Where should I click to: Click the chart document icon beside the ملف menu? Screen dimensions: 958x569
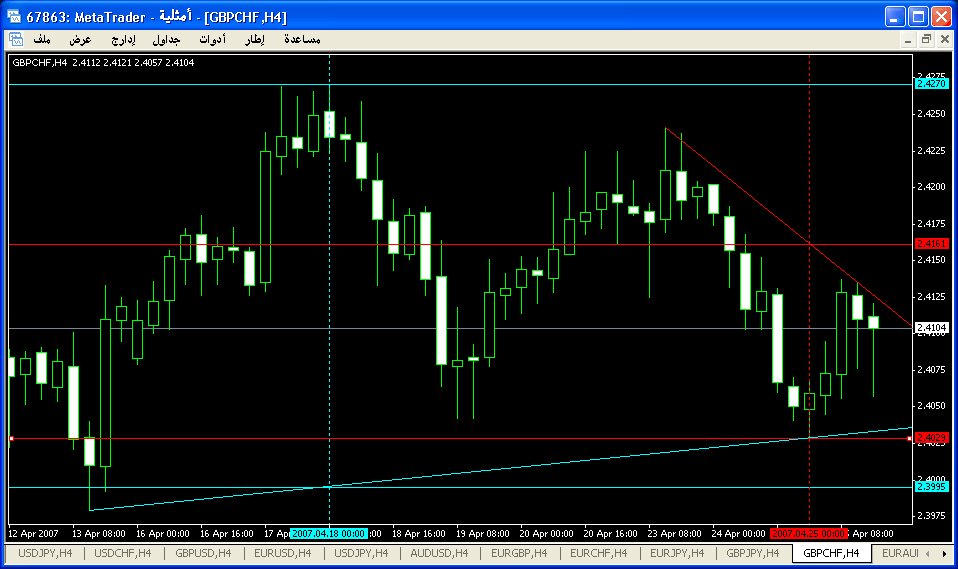point(16,39)
